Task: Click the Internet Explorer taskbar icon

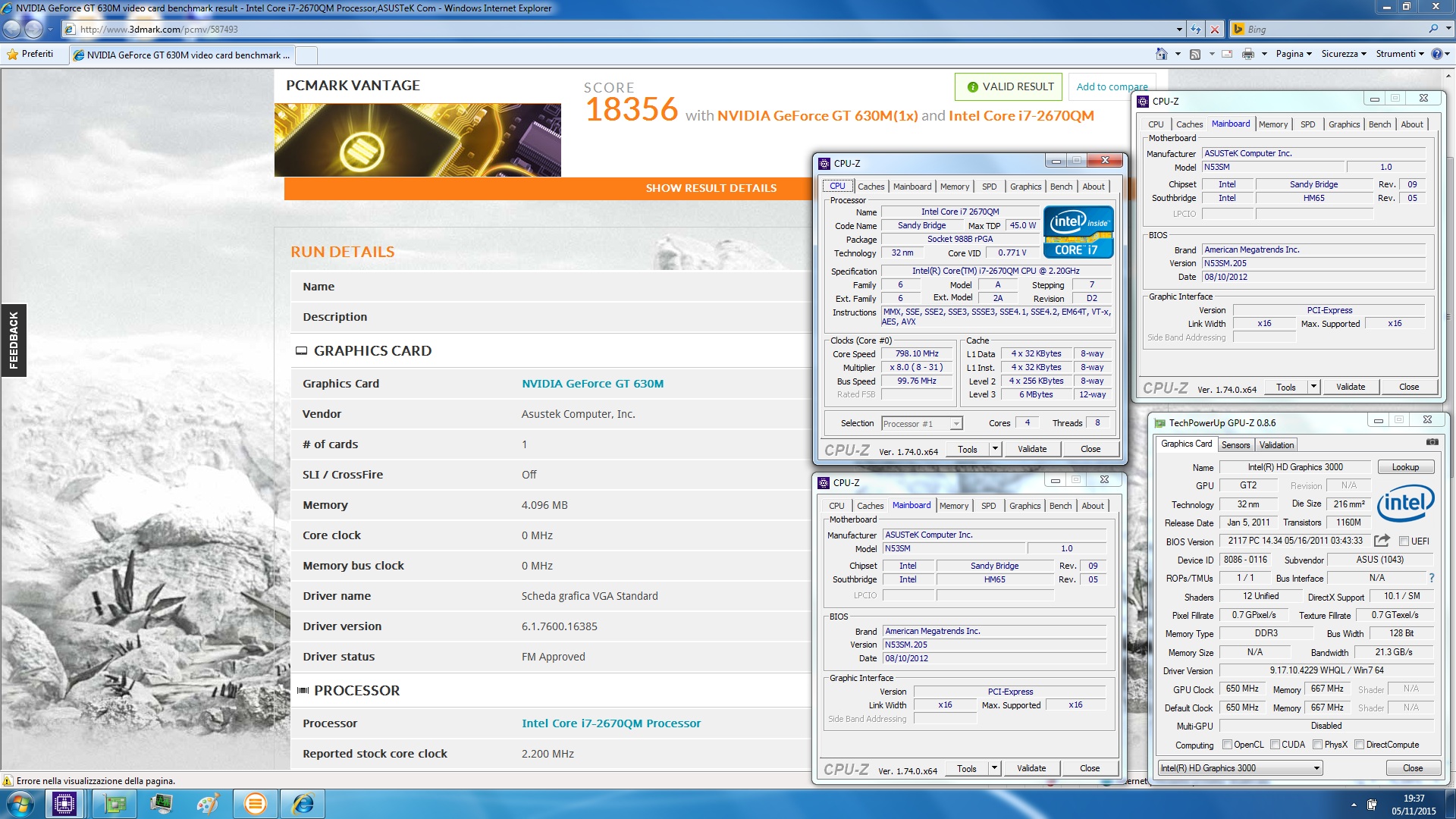Action: click(x=303, y=804)
